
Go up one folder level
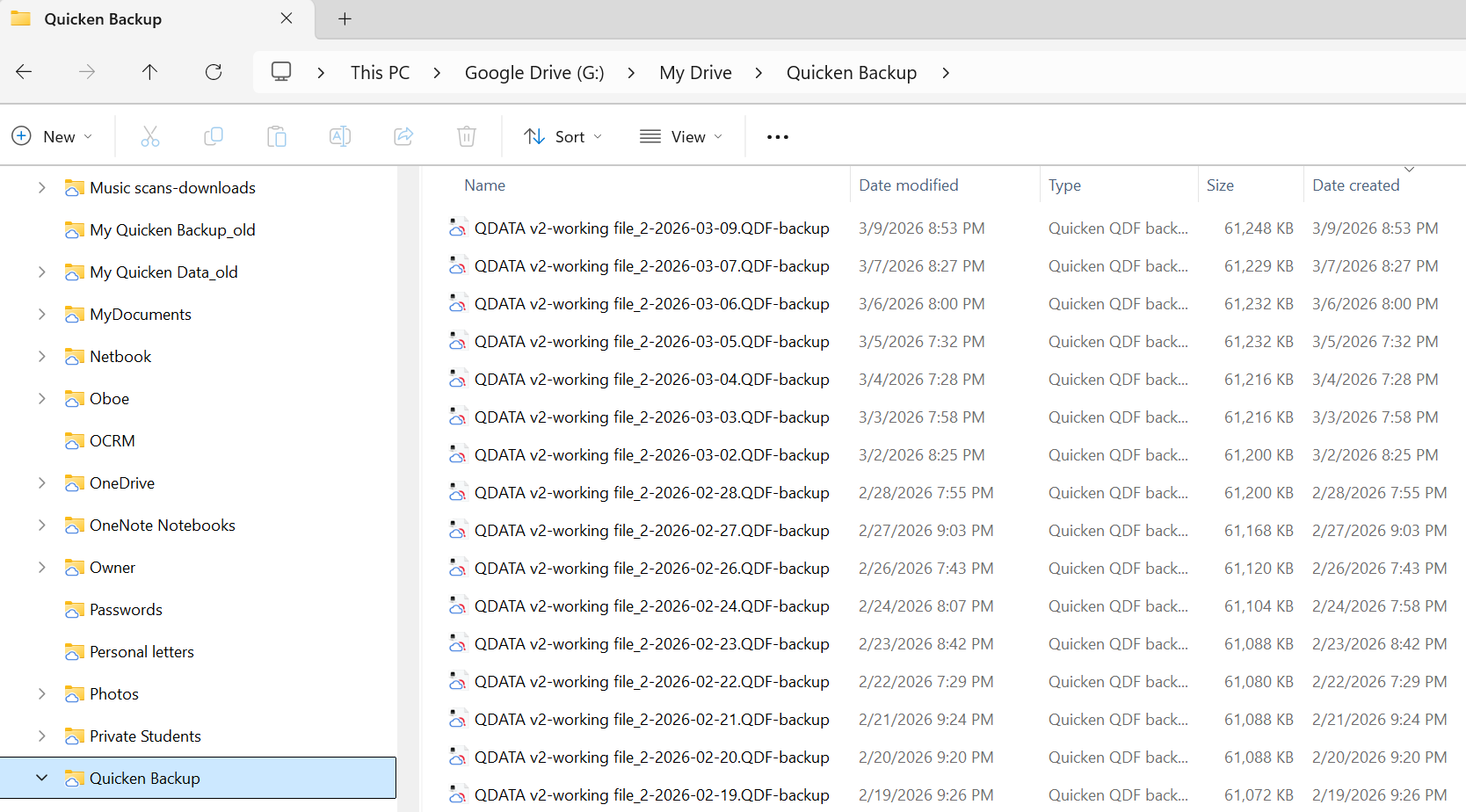pyautogui.click(x=150, y=72)
